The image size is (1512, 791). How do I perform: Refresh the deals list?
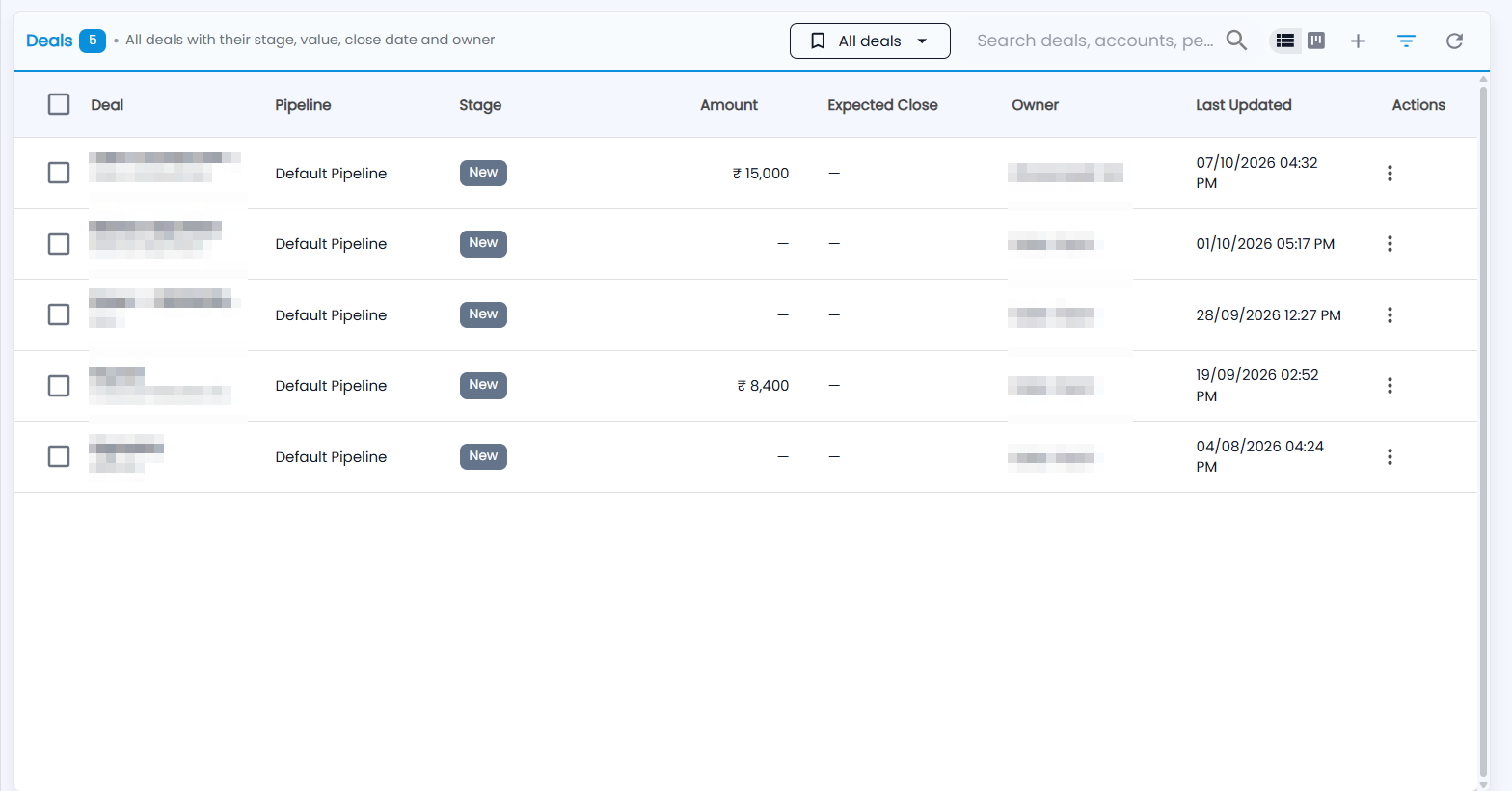point(1454,41)
